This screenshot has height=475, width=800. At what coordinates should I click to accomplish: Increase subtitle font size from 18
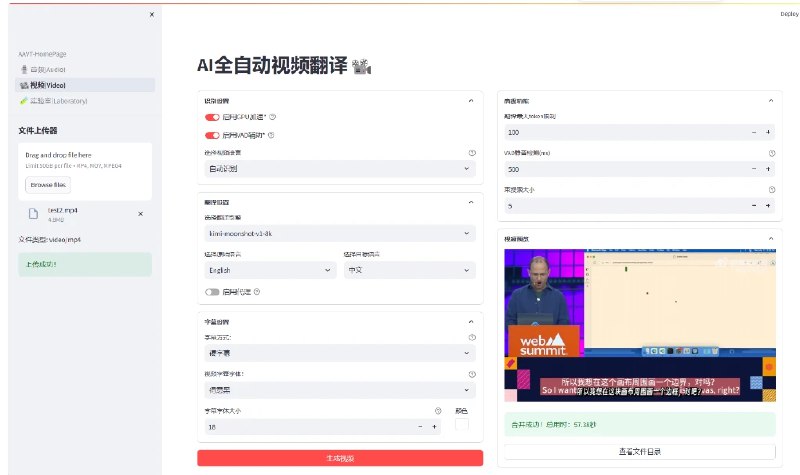[x=434, y=427]
